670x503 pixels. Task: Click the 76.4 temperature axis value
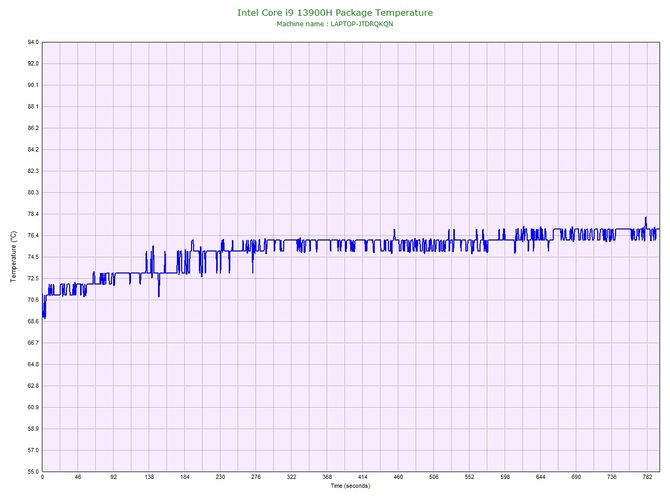[x=32, y=235]
